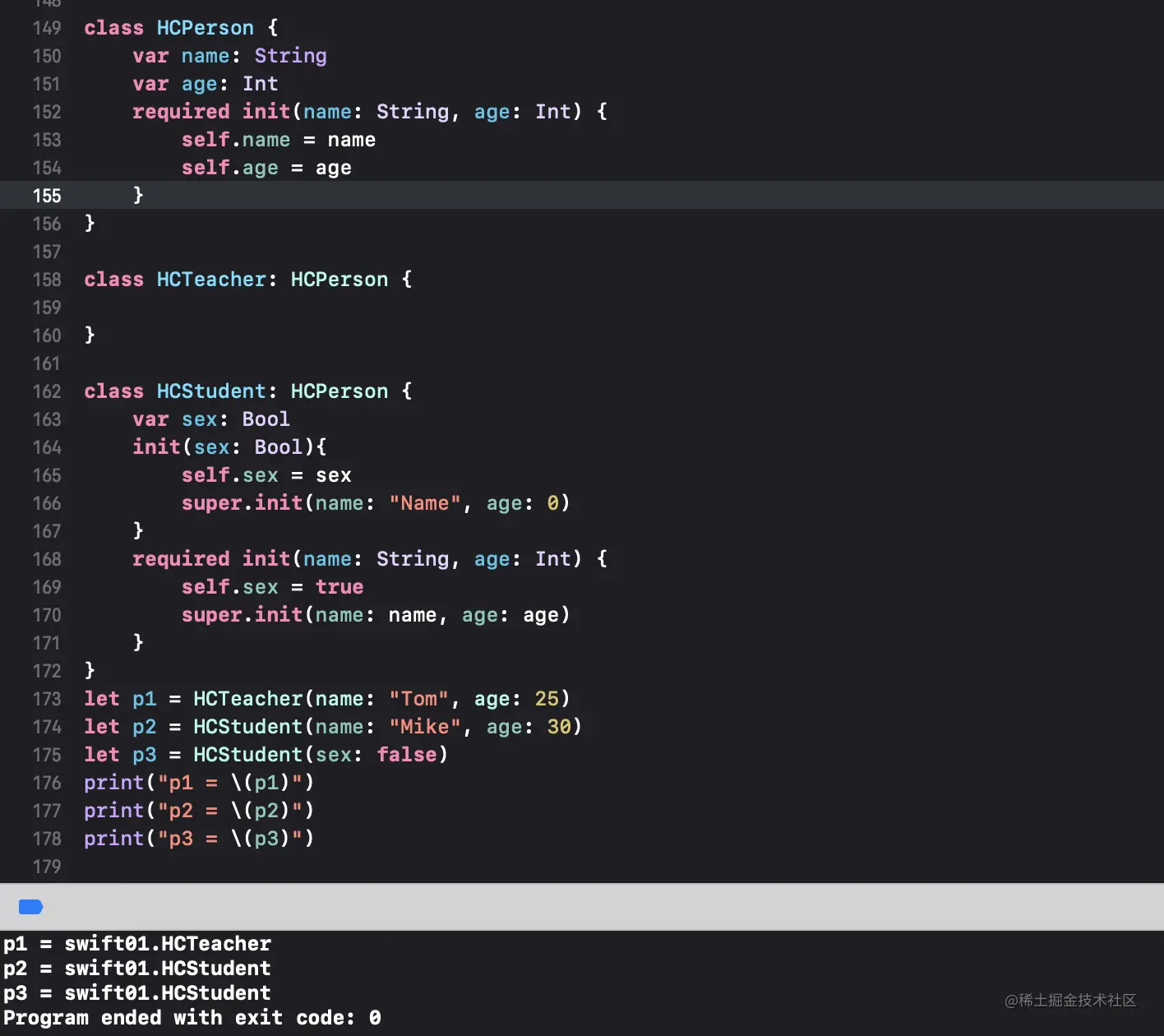Image resolution: width=1164 pixels, height=1036 pixels.
Task: Click console output 'p1 = swift01.HCTeacher'
Action: pyautogui.click(x=137, y=944)
